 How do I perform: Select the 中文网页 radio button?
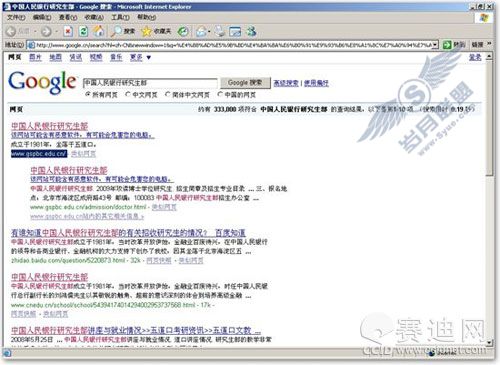(128, 94)
